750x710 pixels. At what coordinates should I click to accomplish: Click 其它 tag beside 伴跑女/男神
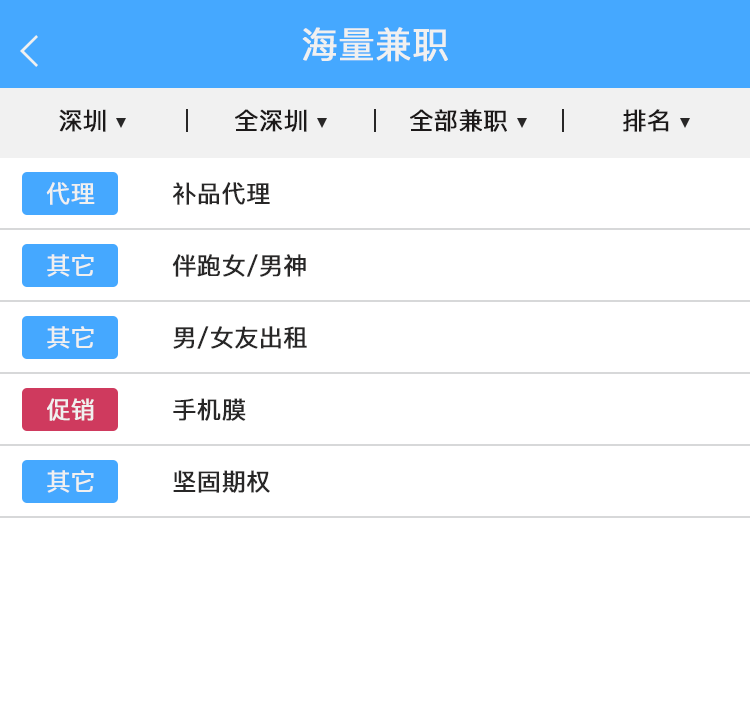click(70, 266)
